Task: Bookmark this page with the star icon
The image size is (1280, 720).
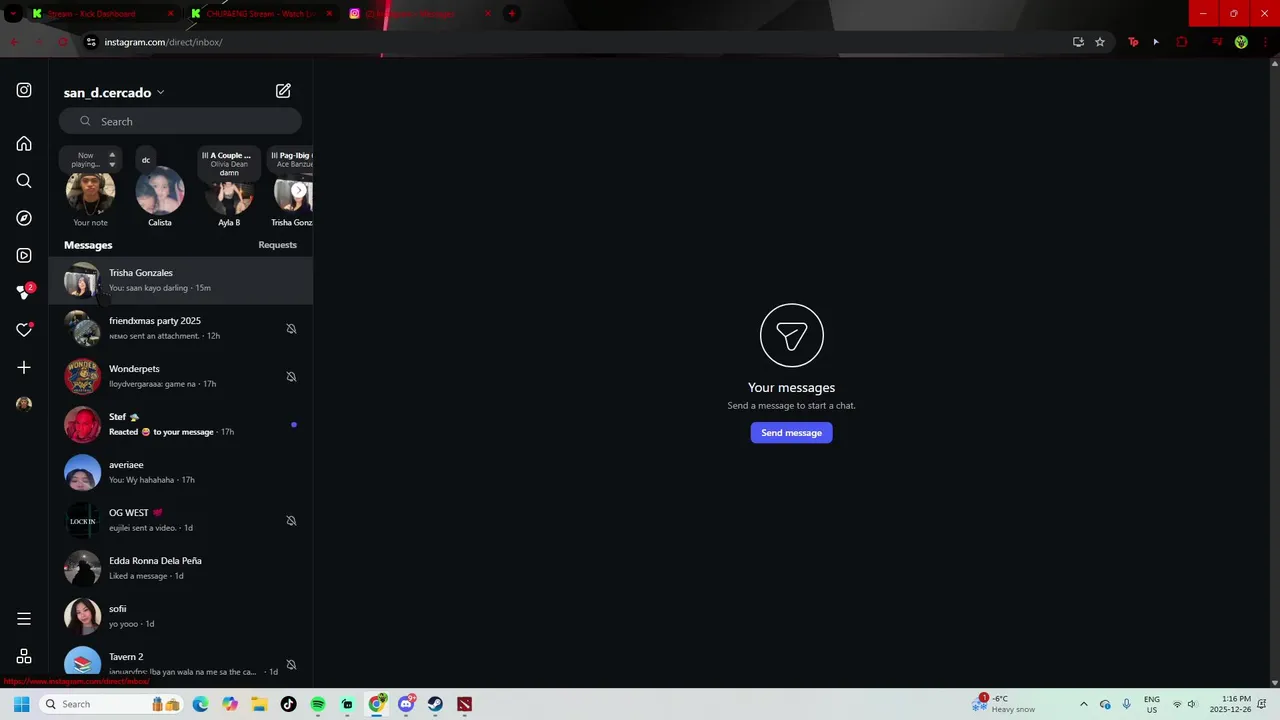Action: pyautogui.click(x=1100, y=42)
